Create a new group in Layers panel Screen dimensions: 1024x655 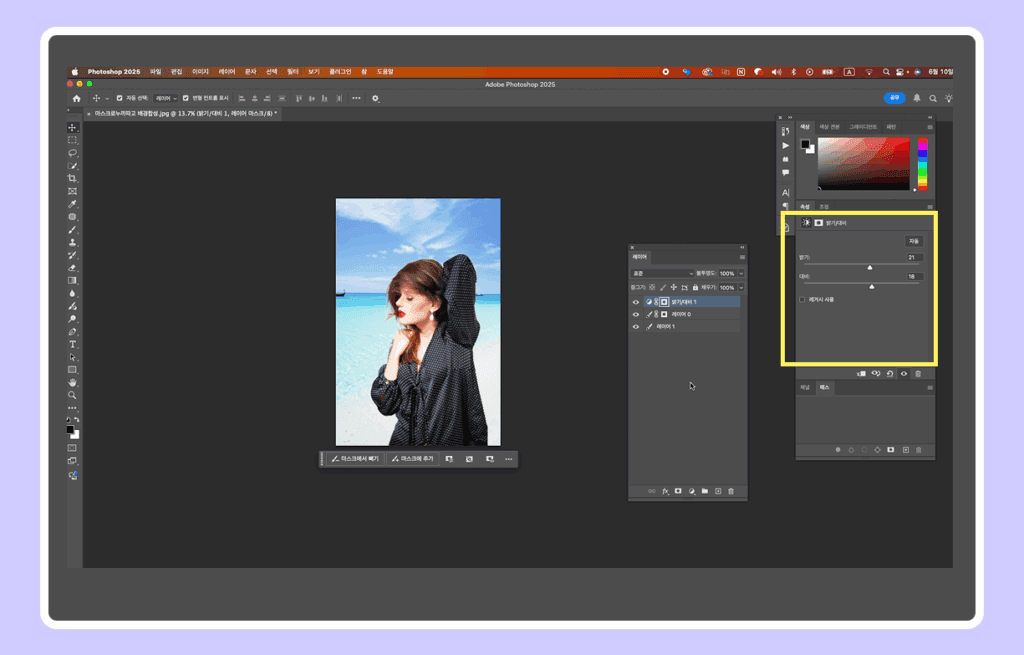pyautogui.click(x=705, y=491)
